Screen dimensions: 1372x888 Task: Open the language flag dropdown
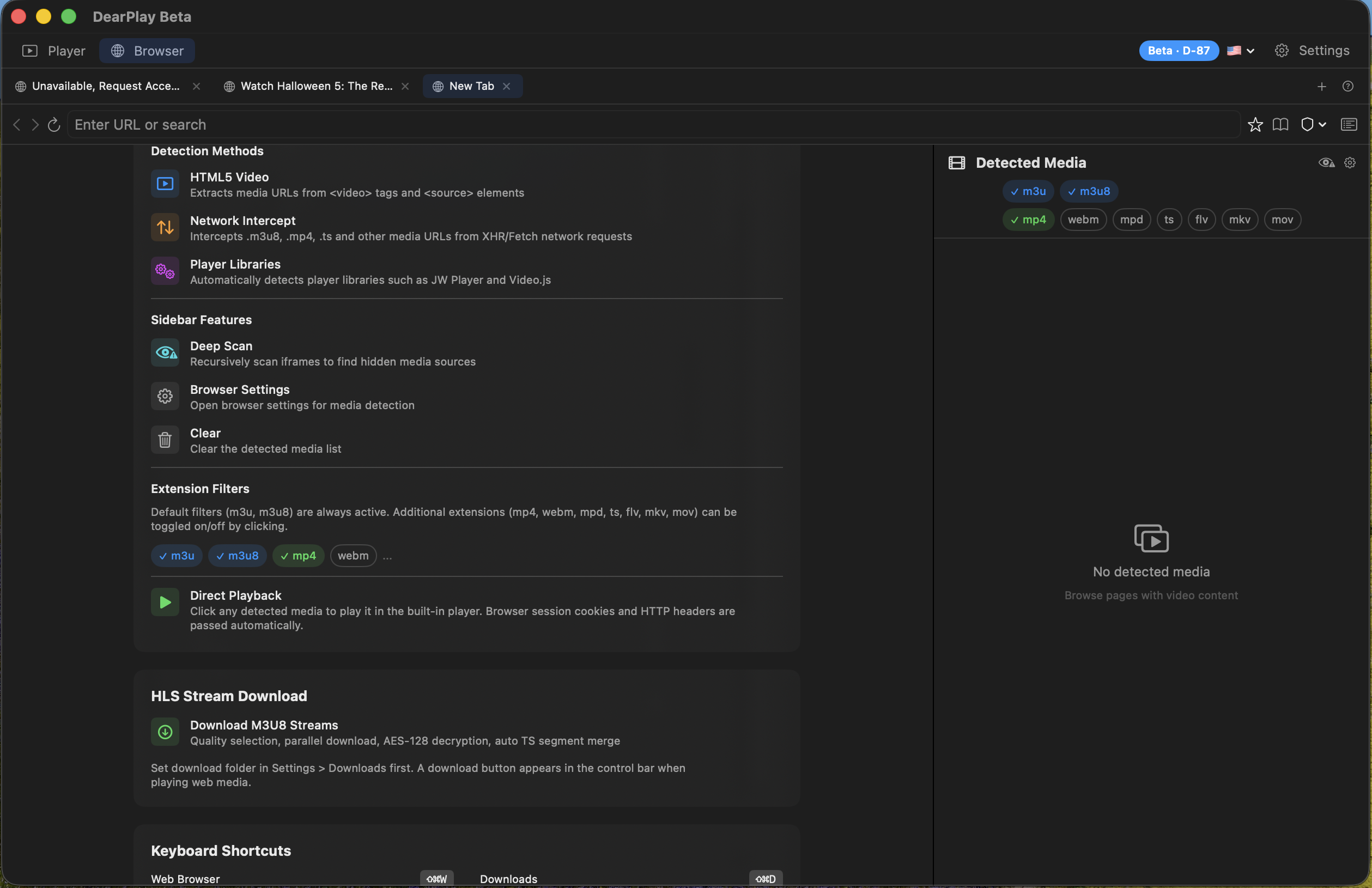pyautogui.click(x=1240, y=51)
